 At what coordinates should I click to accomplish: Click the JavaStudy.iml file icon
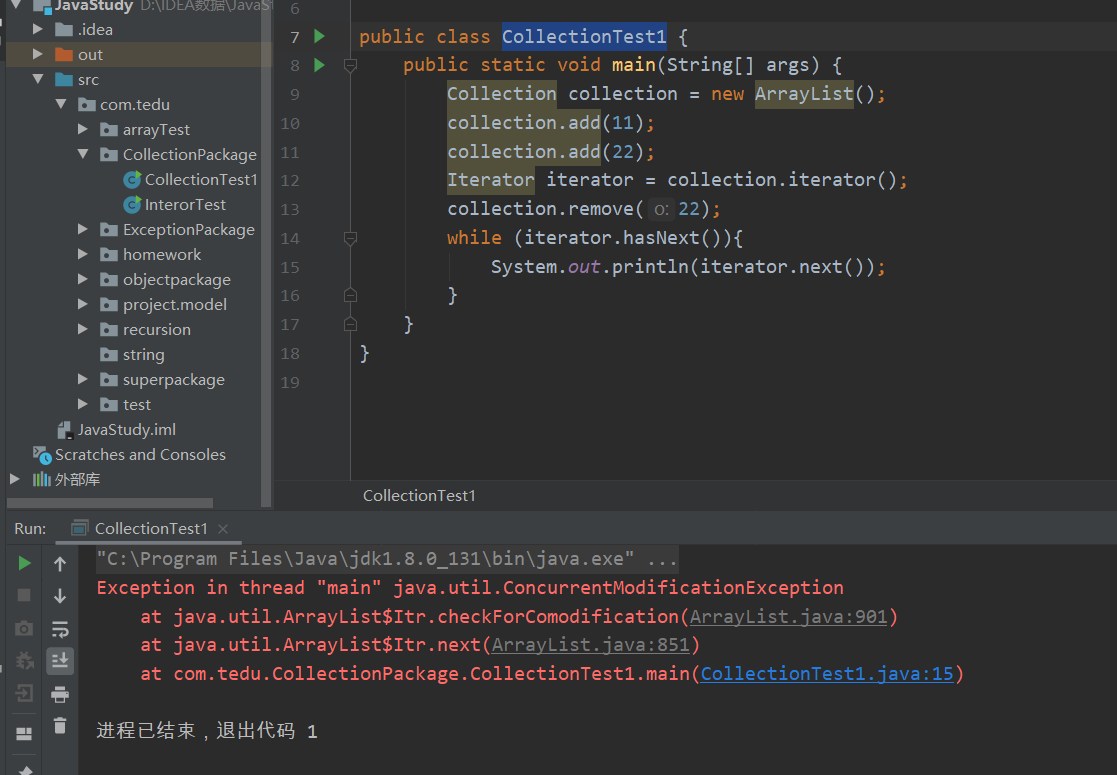pyautogui.click(x=64, y=430)
